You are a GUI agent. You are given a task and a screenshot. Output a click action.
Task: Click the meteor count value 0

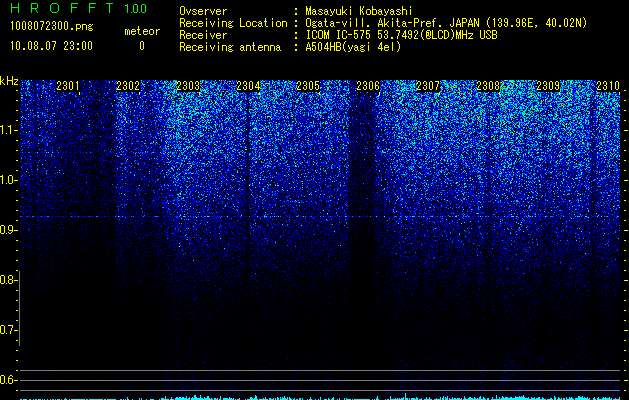142,46
